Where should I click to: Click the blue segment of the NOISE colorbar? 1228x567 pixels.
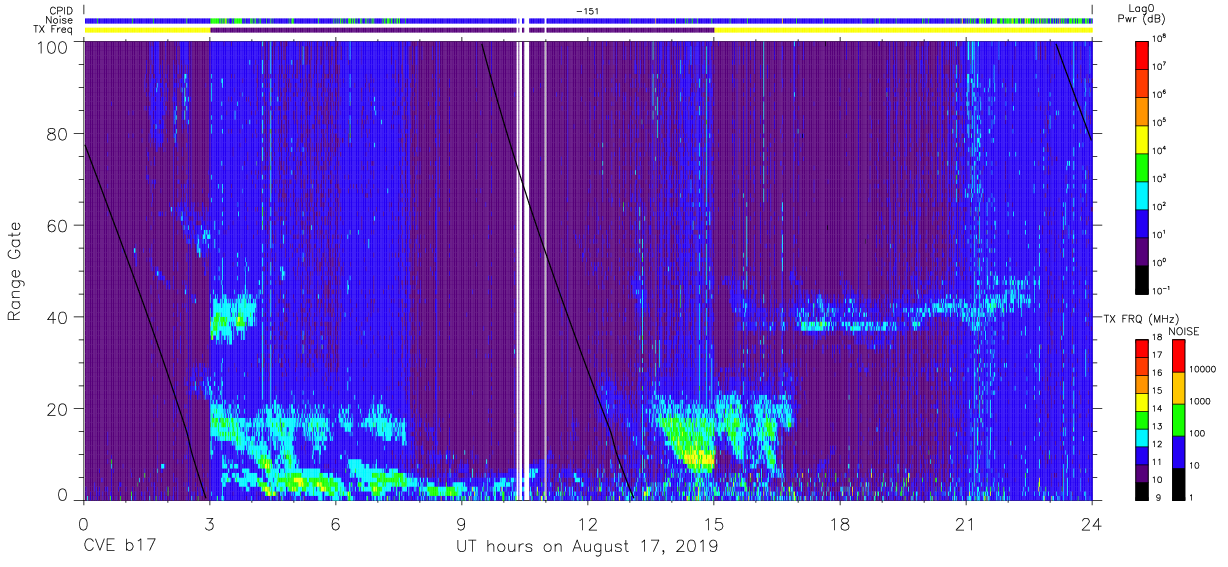1177,451
